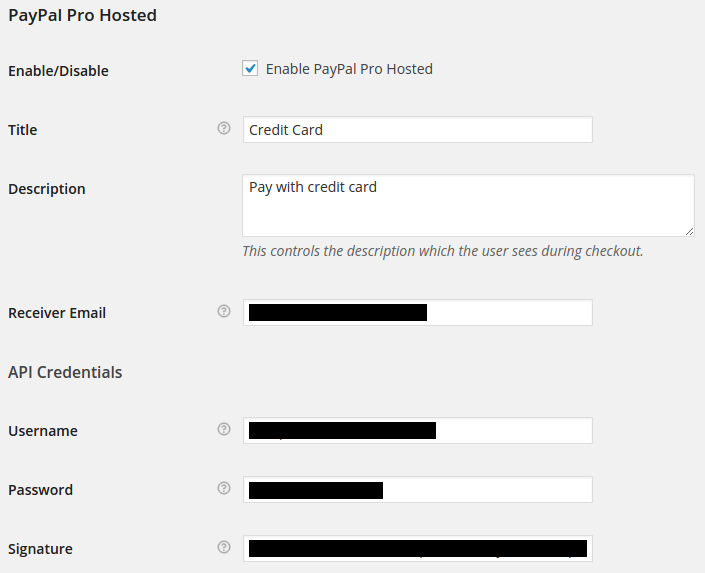This screenshot has width=705, height=573.
Task: Click the API Credentials section heading
Action: [x=65, y=372]
